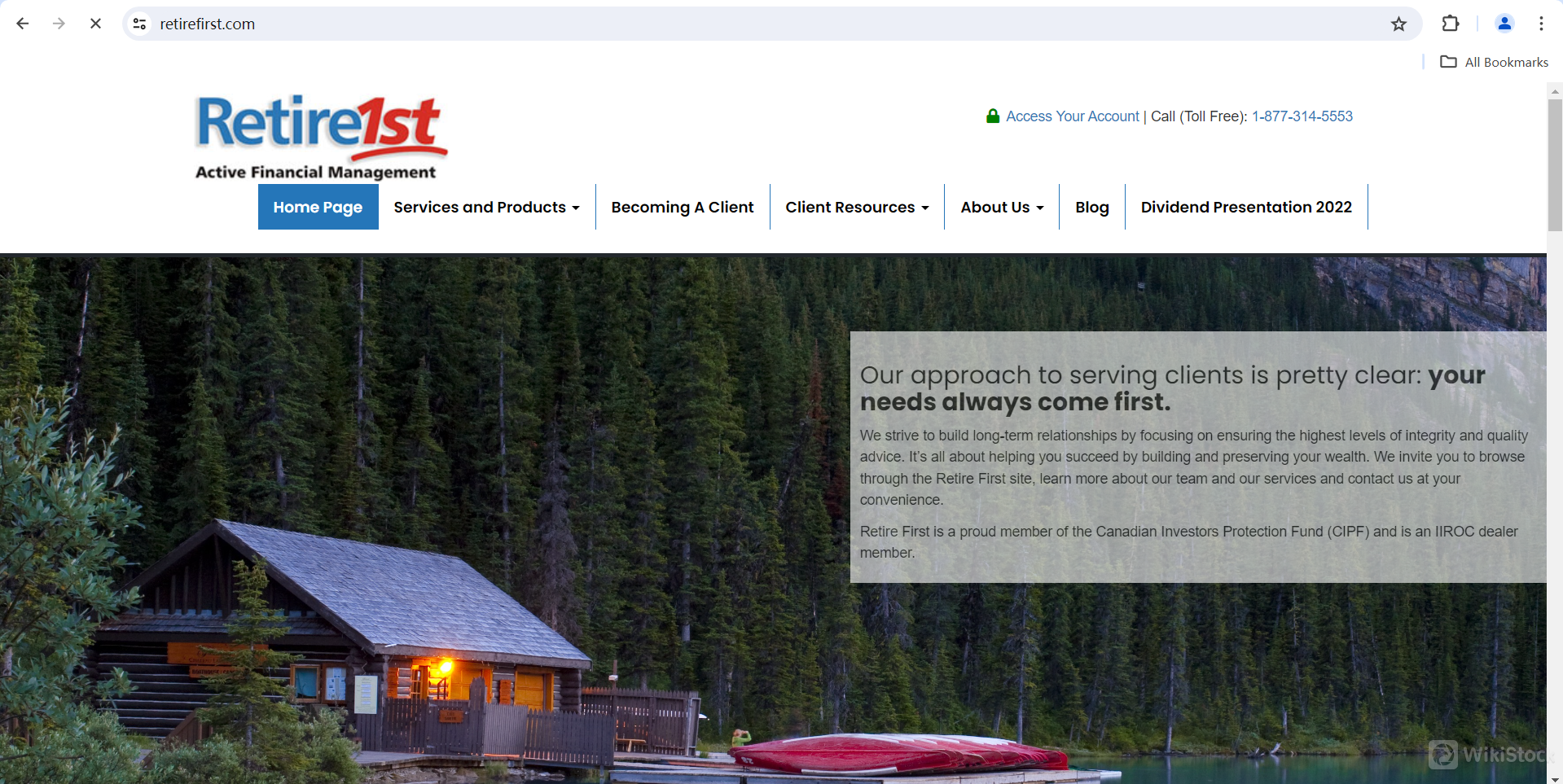
Task: Stop page loading with X icon
Action: click(x=95, y=24)
